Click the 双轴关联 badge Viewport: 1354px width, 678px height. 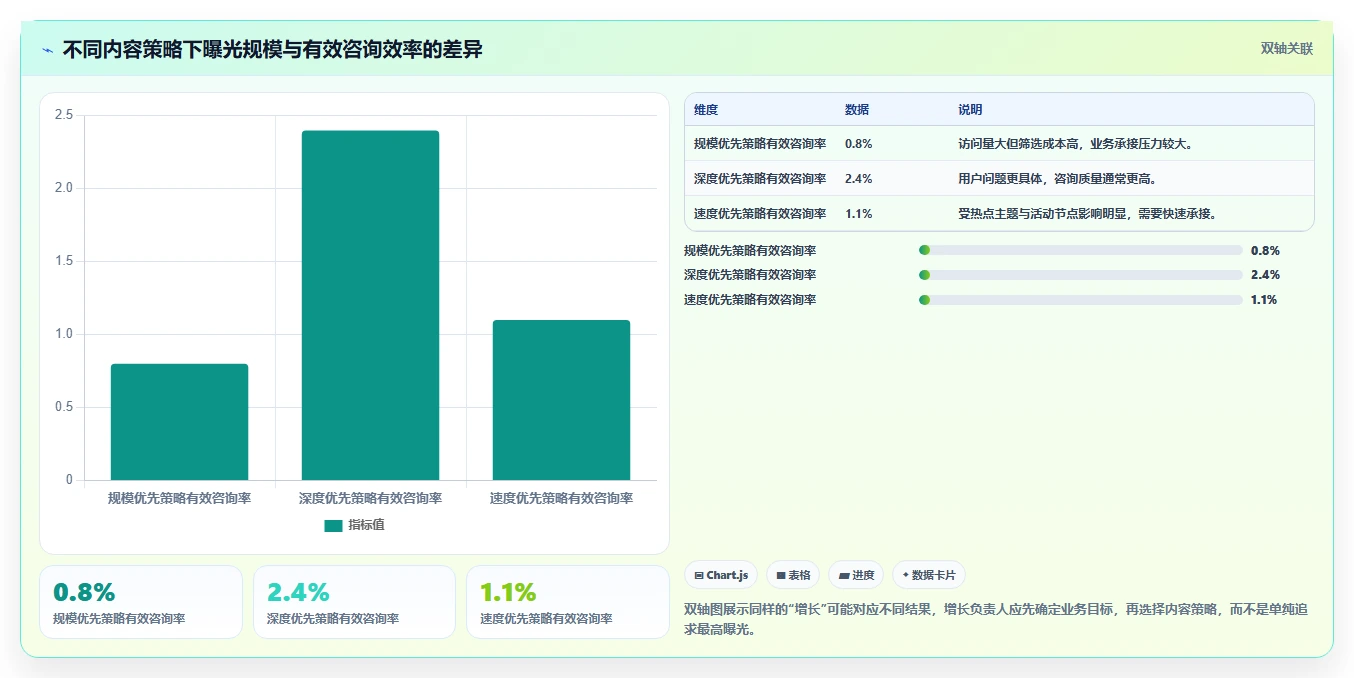(x=1286, y=48)
